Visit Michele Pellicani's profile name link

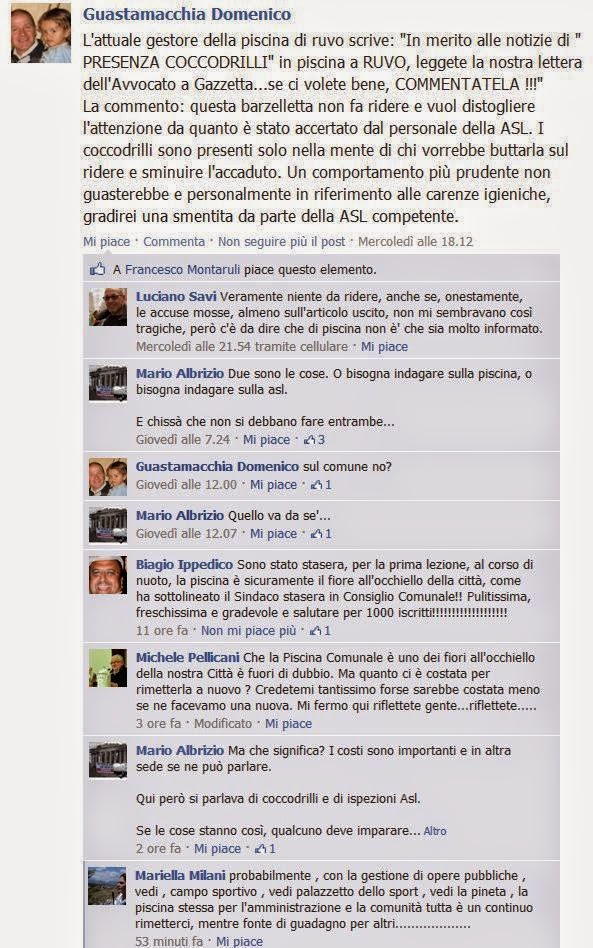coord(187,657)
